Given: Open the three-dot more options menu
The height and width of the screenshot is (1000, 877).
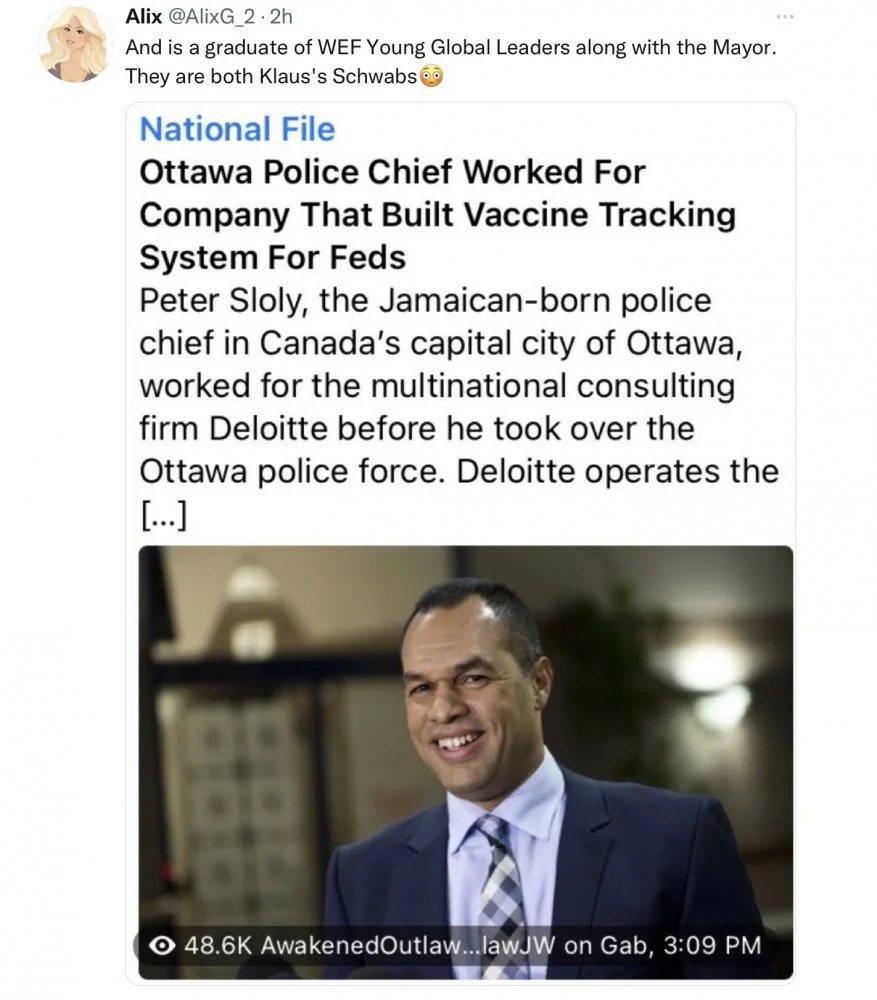Looking at the screenshot, I should coord(785,17).
